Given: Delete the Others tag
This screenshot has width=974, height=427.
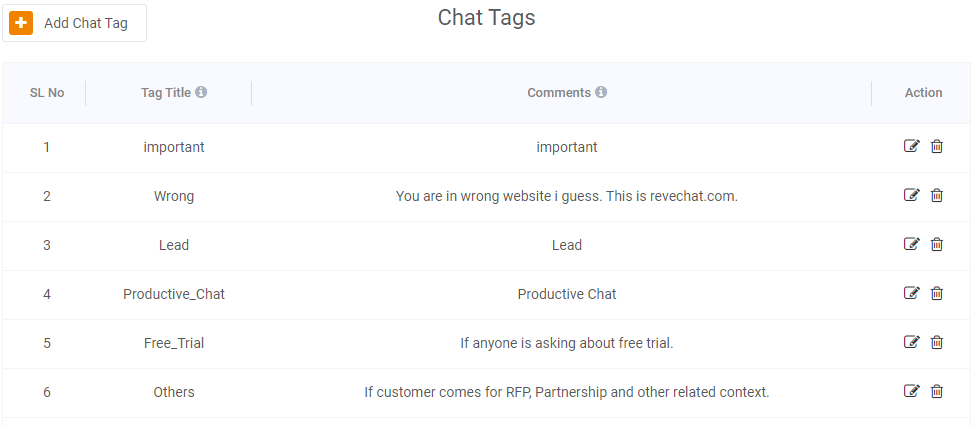Looking at the screenshot, I should point(937,392).
